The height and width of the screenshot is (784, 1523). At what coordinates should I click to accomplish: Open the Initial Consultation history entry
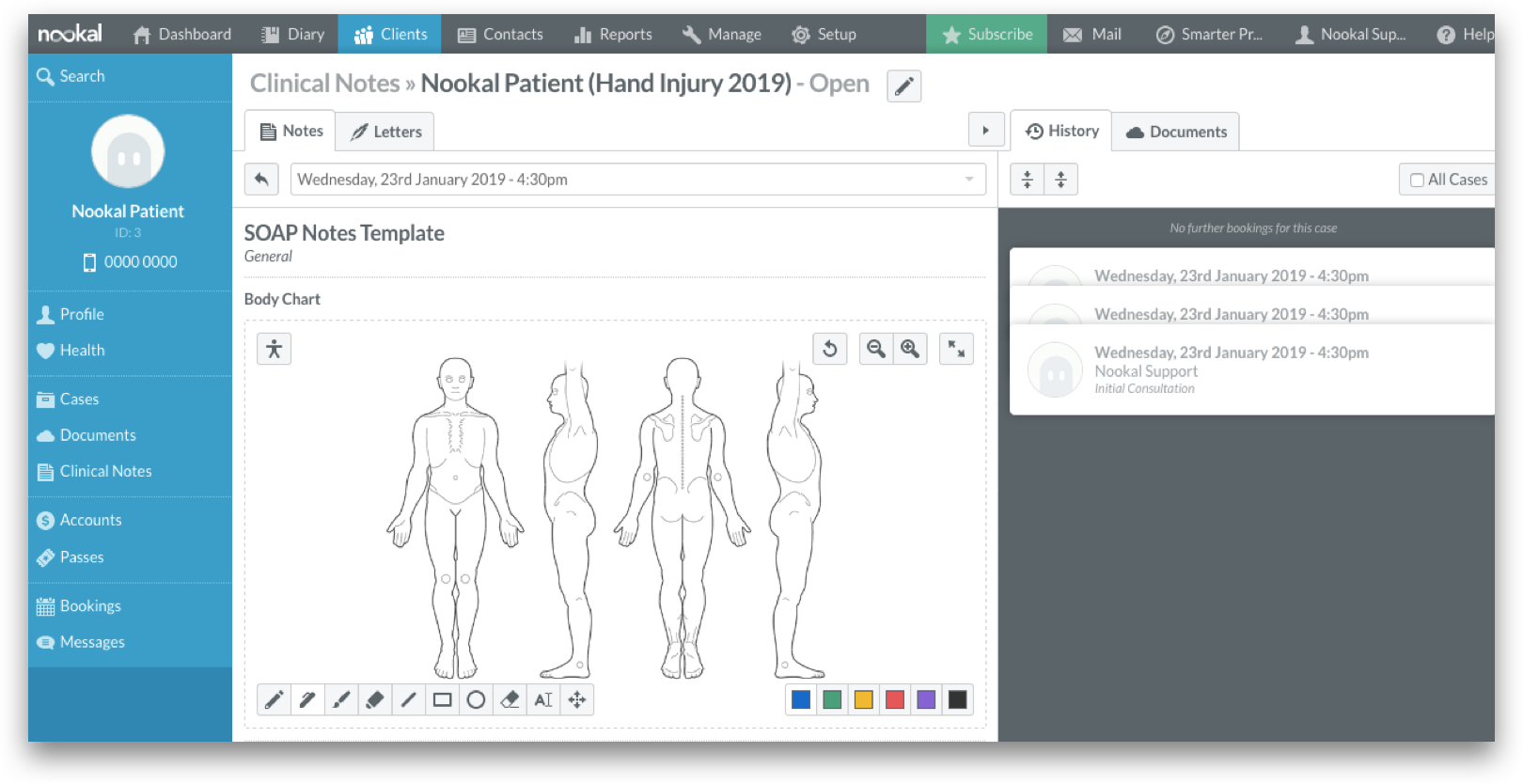click(1252, 369)
